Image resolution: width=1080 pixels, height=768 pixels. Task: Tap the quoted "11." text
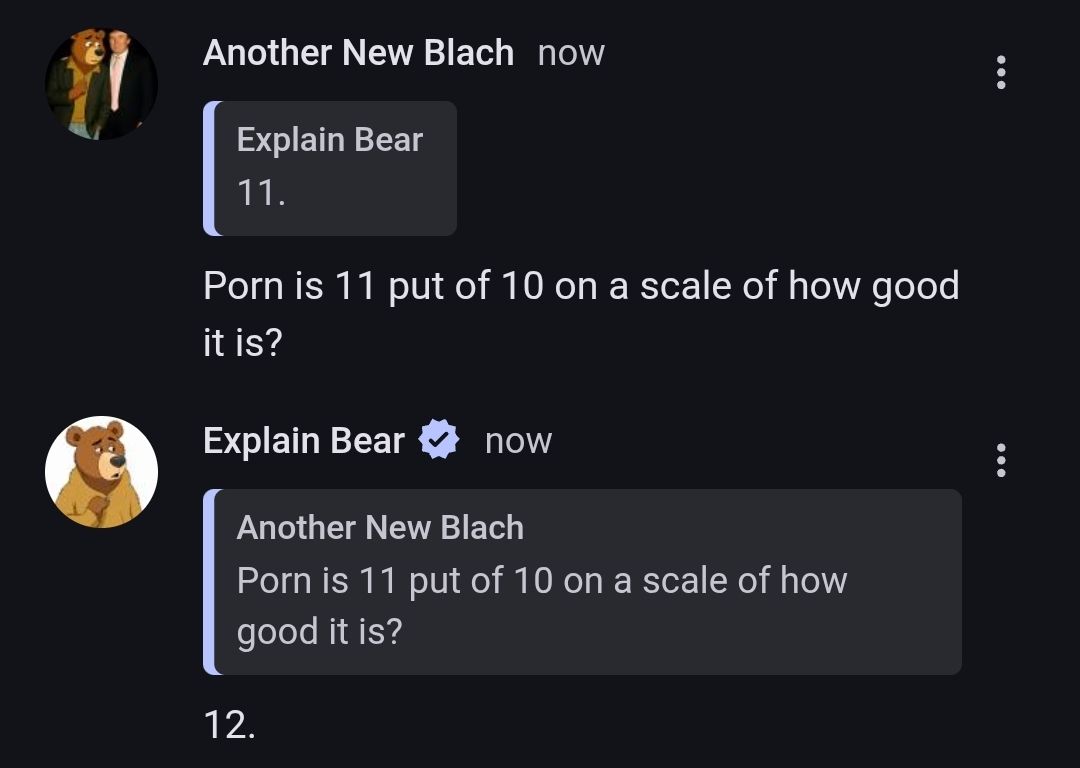coord(261,193)
